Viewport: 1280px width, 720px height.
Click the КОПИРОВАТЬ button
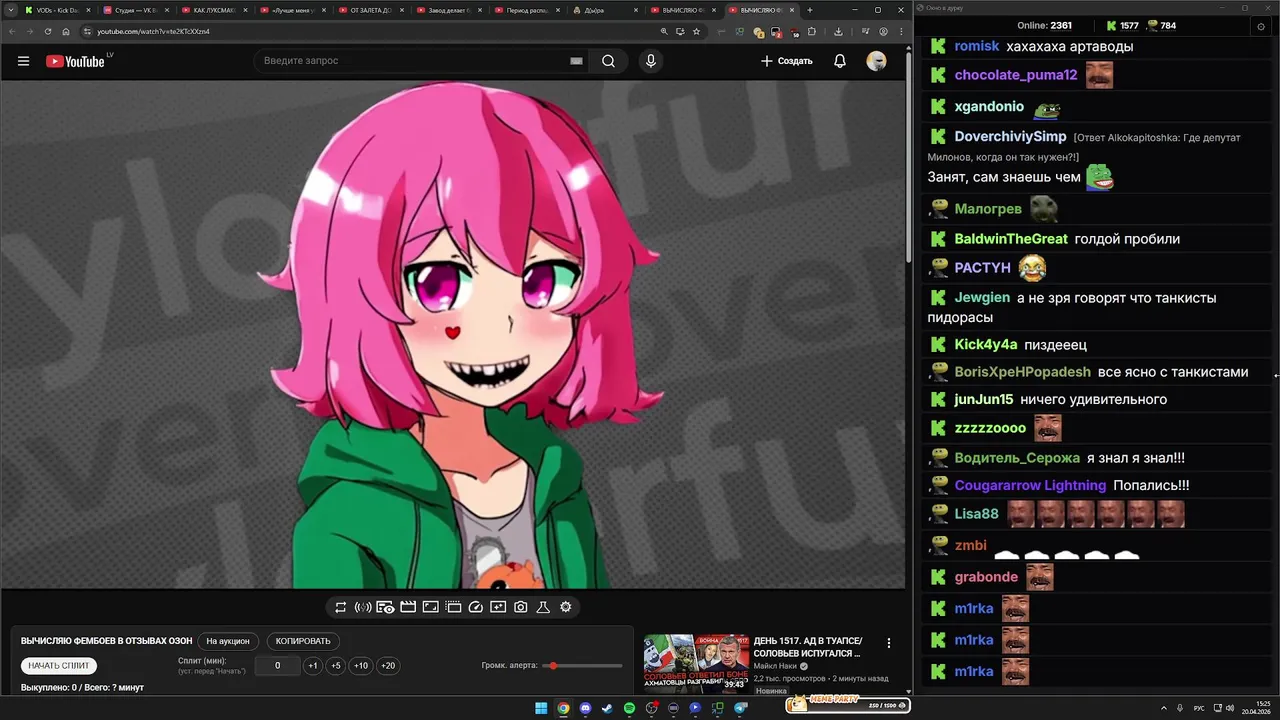[x=303, y=641]
